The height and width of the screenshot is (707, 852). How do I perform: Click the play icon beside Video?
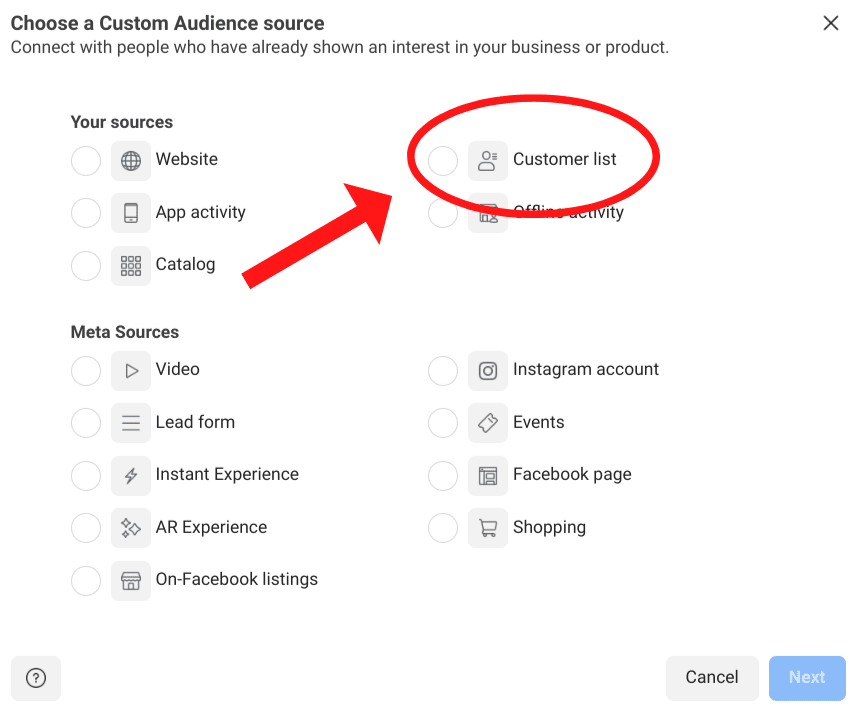(x=131, y=370)
